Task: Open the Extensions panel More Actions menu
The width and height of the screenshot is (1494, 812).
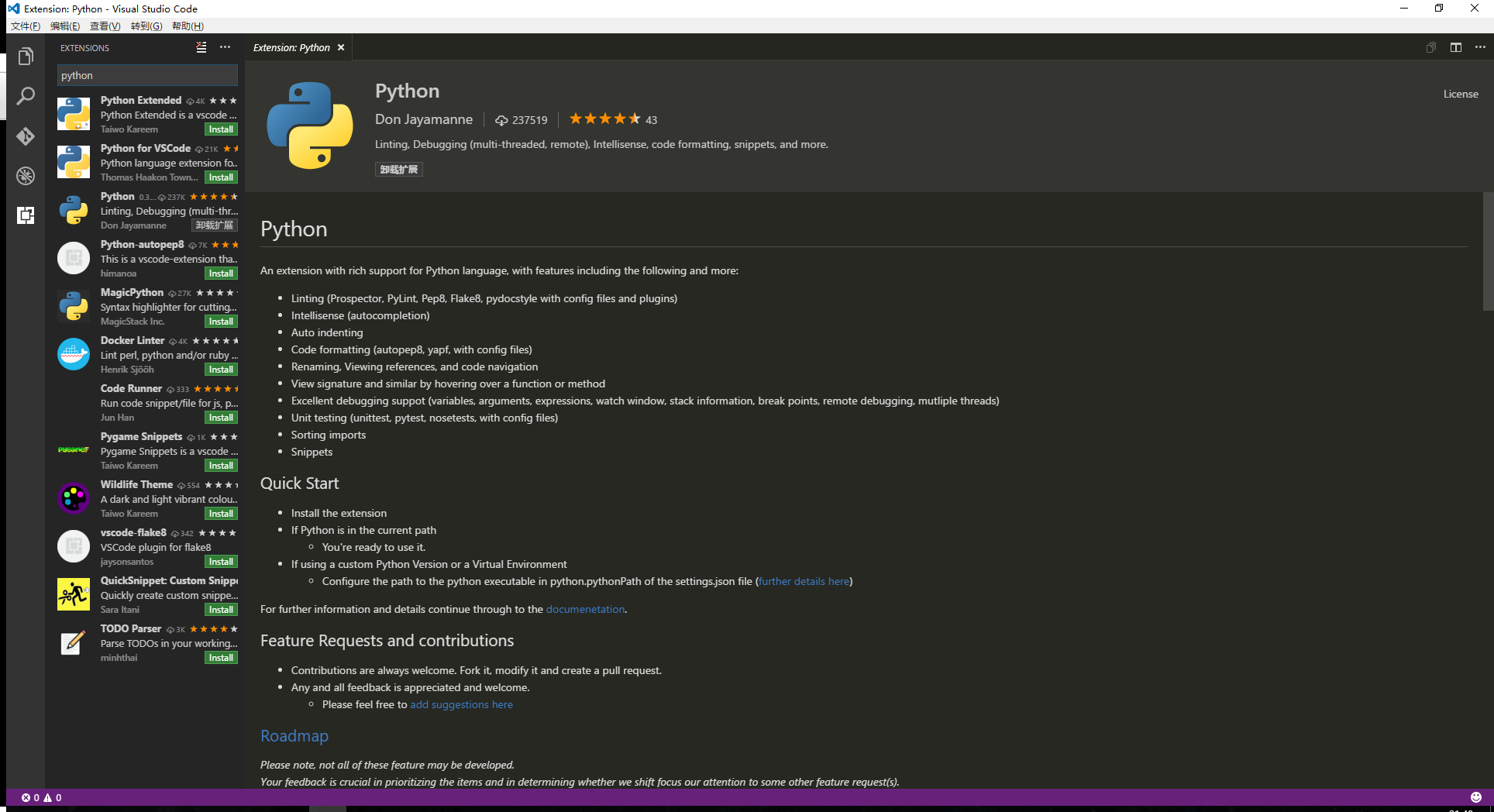Action: pyautogui.click(x=225, y=47)
